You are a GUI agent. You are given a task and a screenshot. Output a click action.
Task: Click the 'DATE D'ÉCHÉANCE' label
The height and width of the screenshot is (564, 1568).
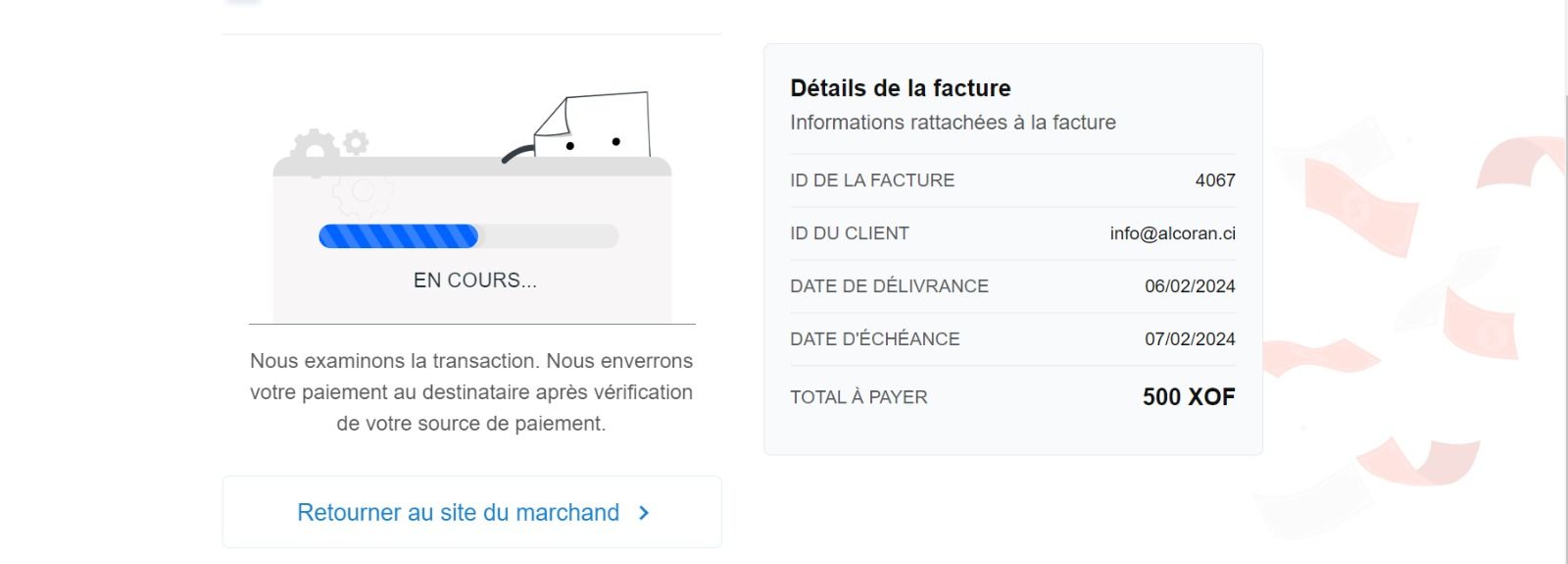point(874,339)
